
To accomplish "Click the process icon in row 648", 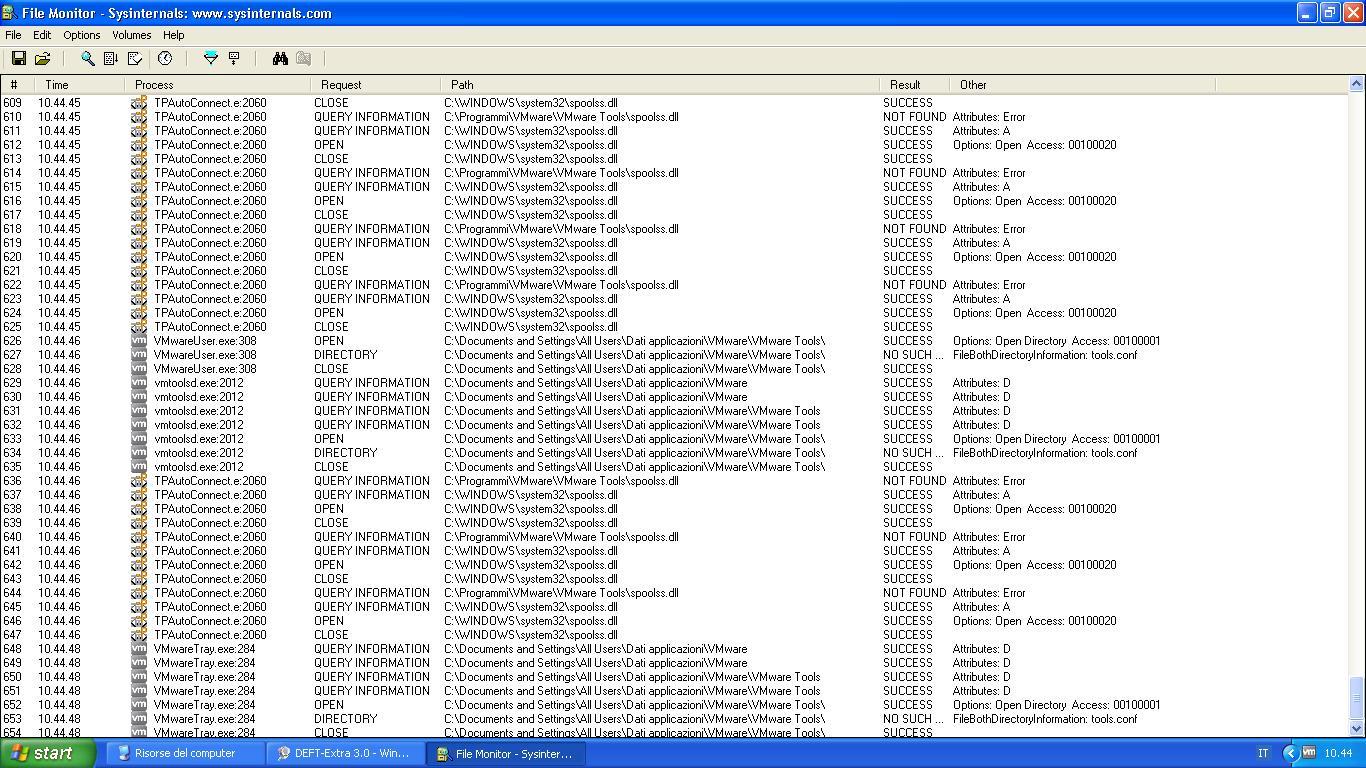I will tap(139, 649).
